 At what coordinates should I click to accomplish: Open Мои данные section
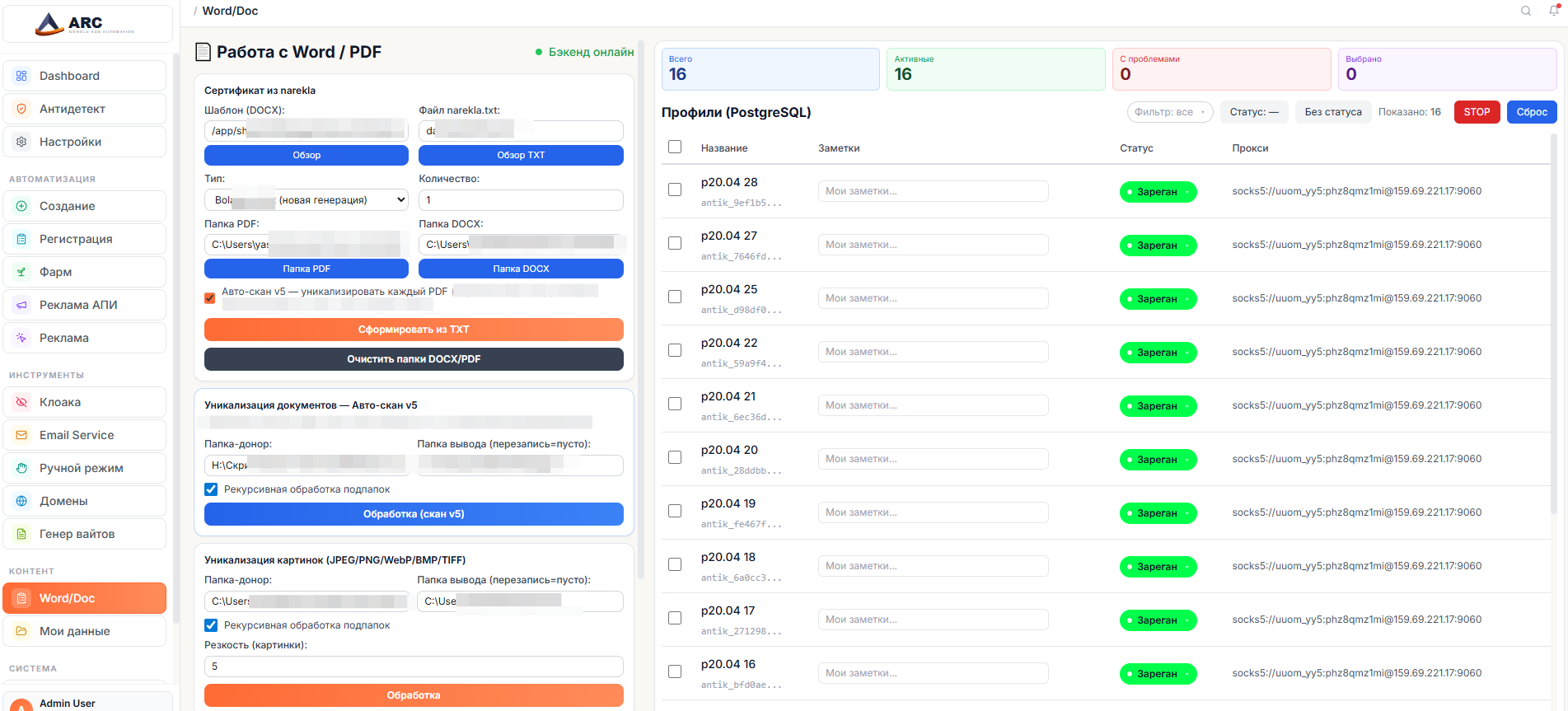coord(74,631)
